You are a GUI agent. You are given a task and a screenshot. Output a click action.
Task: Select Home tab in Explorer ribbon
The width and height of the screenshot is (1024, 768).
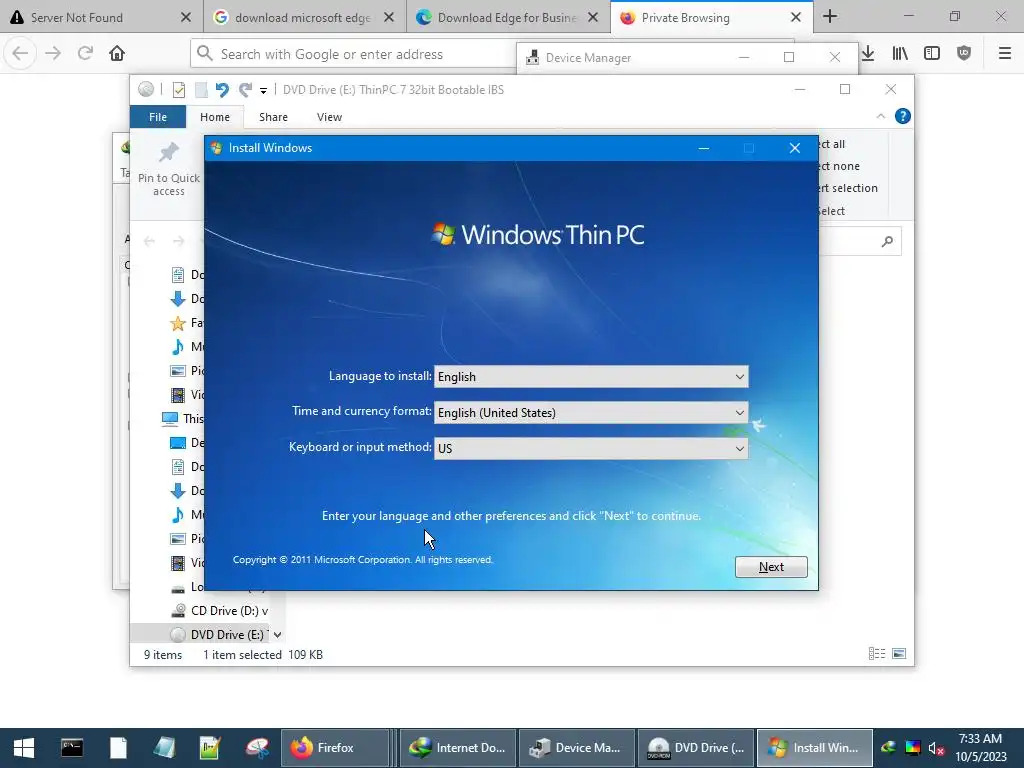(215, 117)
